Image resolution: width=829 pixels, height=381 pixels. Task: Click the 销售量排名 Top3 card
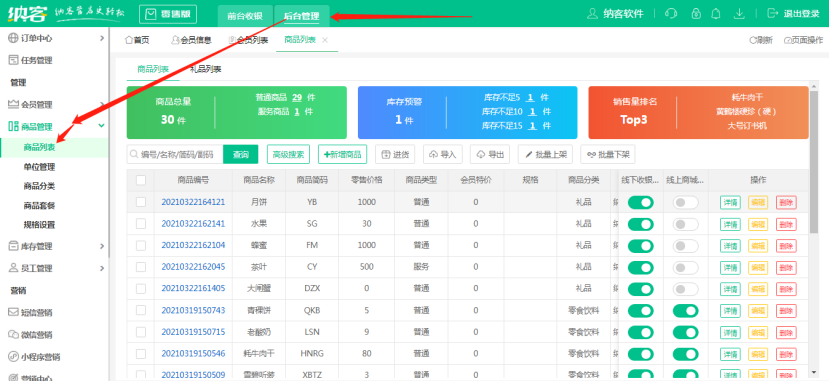point(698,113)
